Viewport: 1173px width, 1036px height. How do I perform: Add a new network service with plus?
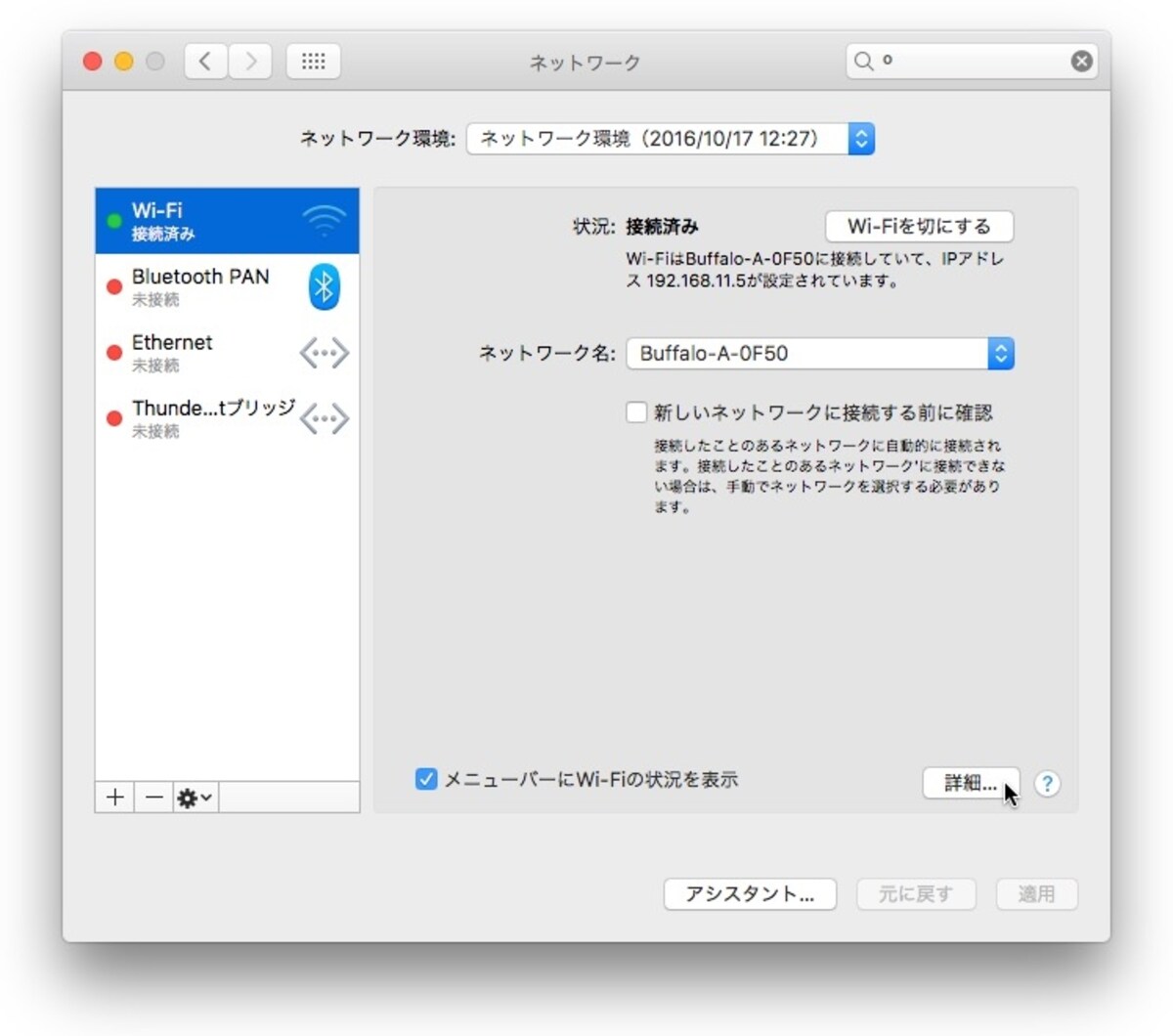[x=115, y=798]
